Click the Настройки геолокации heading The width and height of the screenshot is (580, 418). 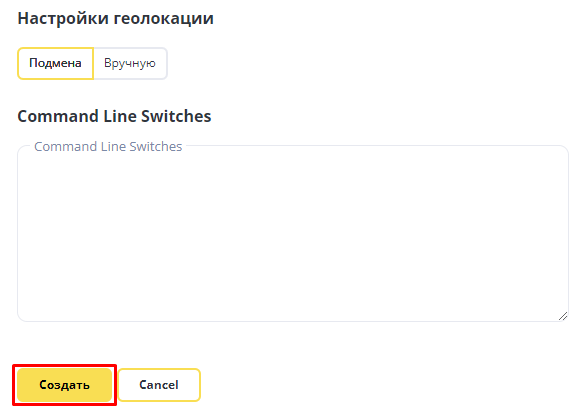coord(115,18)
